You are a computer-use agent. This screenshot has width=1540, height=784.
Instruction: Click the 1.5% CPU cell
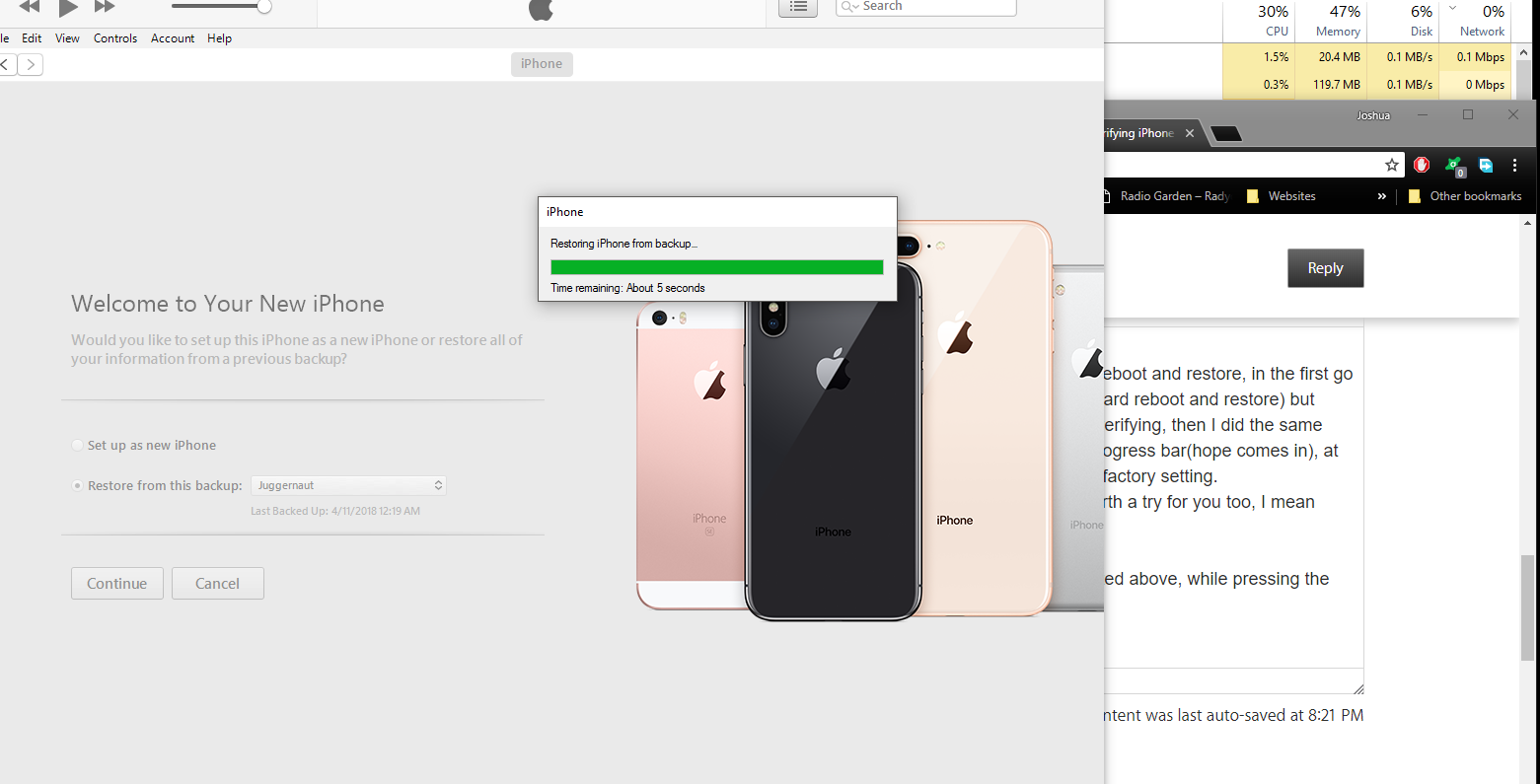coord(1258,57)
